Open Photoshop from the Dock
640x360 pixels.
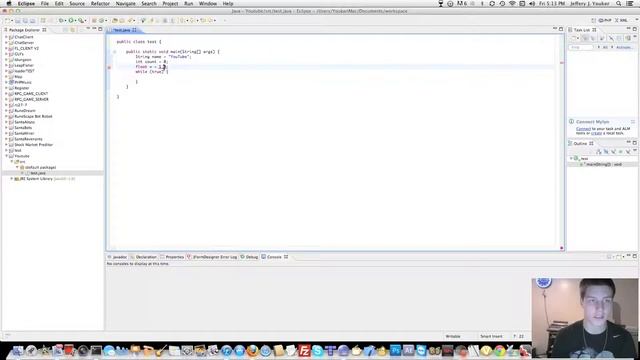(x=395, y=350)
